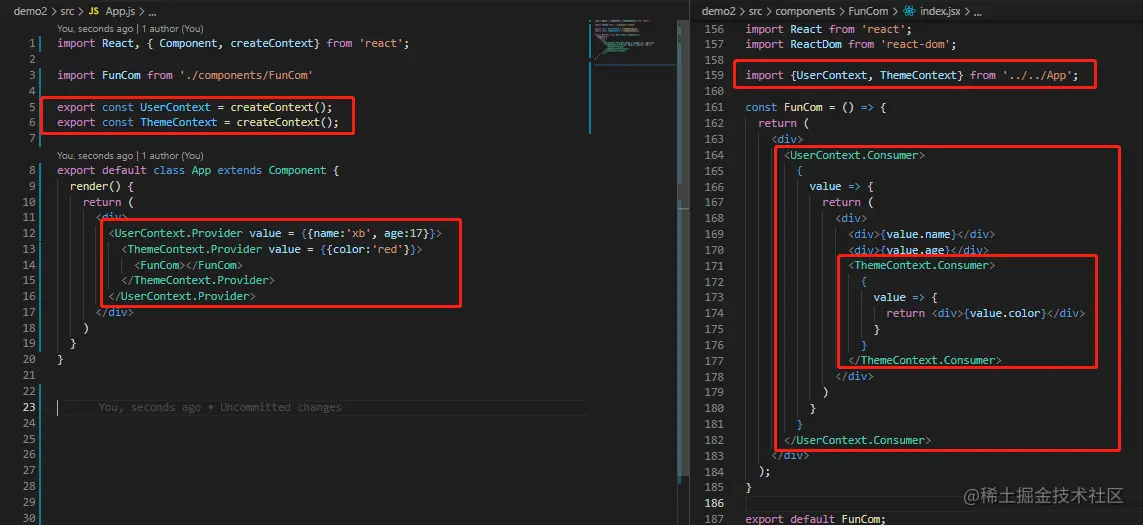Click the opening UserContext.Provider tag on line 12

275,233
